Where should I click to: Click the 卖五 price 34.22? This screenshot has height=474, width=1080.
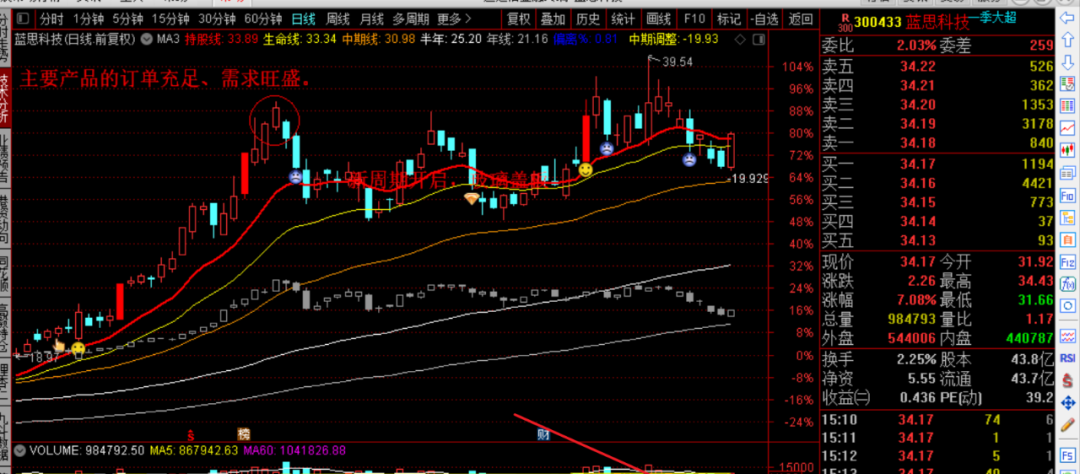pos(917,66)
